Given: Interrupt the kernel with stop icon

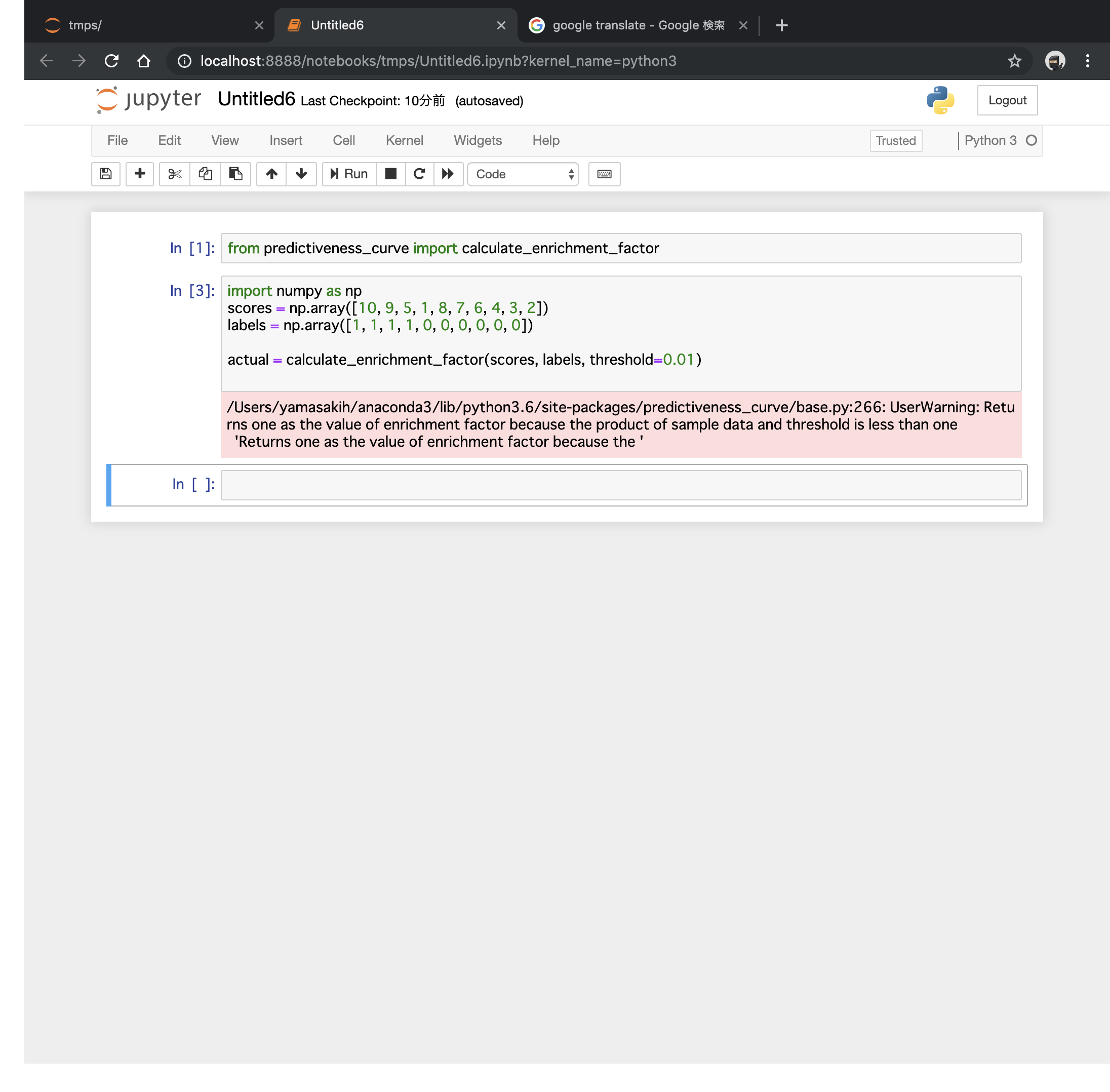Looking at the screenshot, I should point(390,174).
